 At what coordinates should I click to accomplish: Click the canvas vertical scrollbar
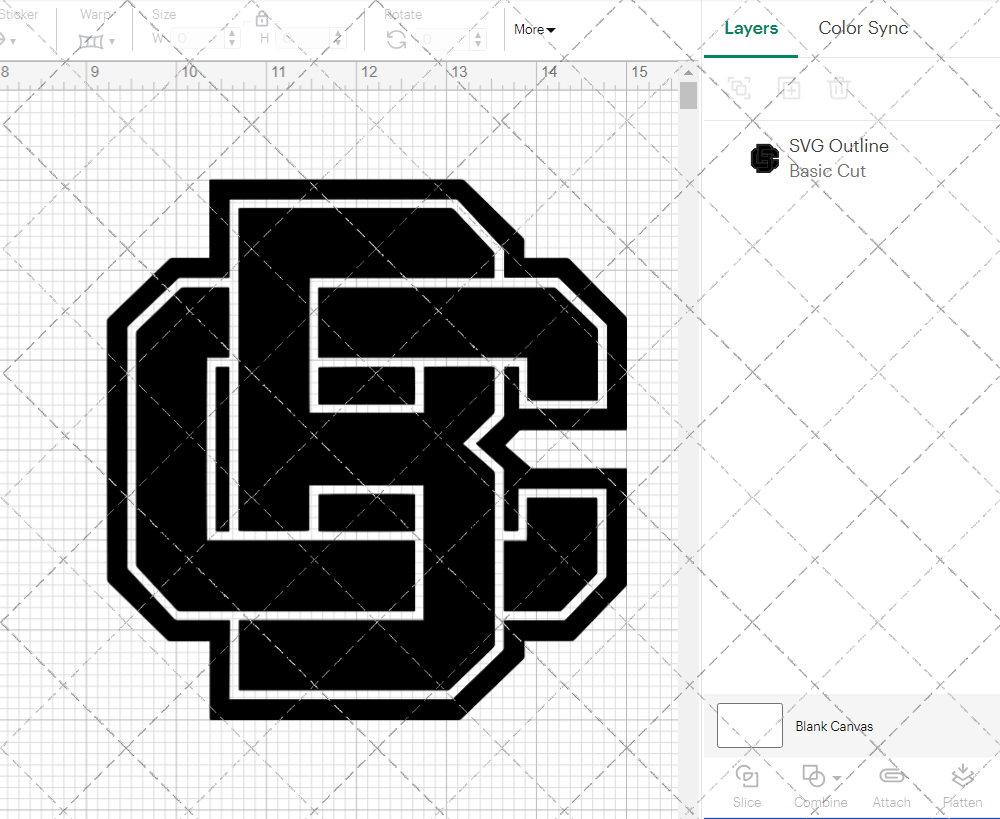[688, 95]
